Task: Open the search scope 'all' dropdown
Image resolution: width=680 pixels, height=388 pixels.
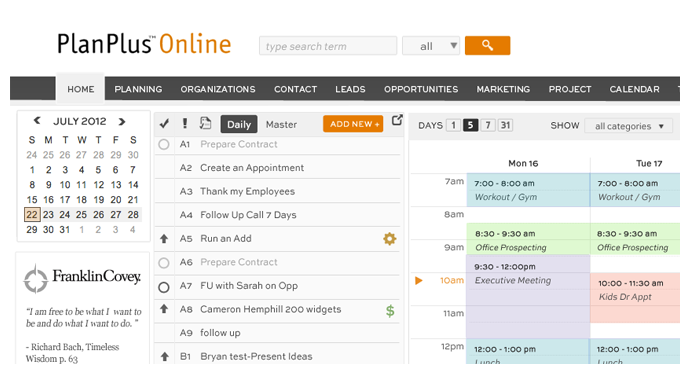Action: click(x=431, y=46)
